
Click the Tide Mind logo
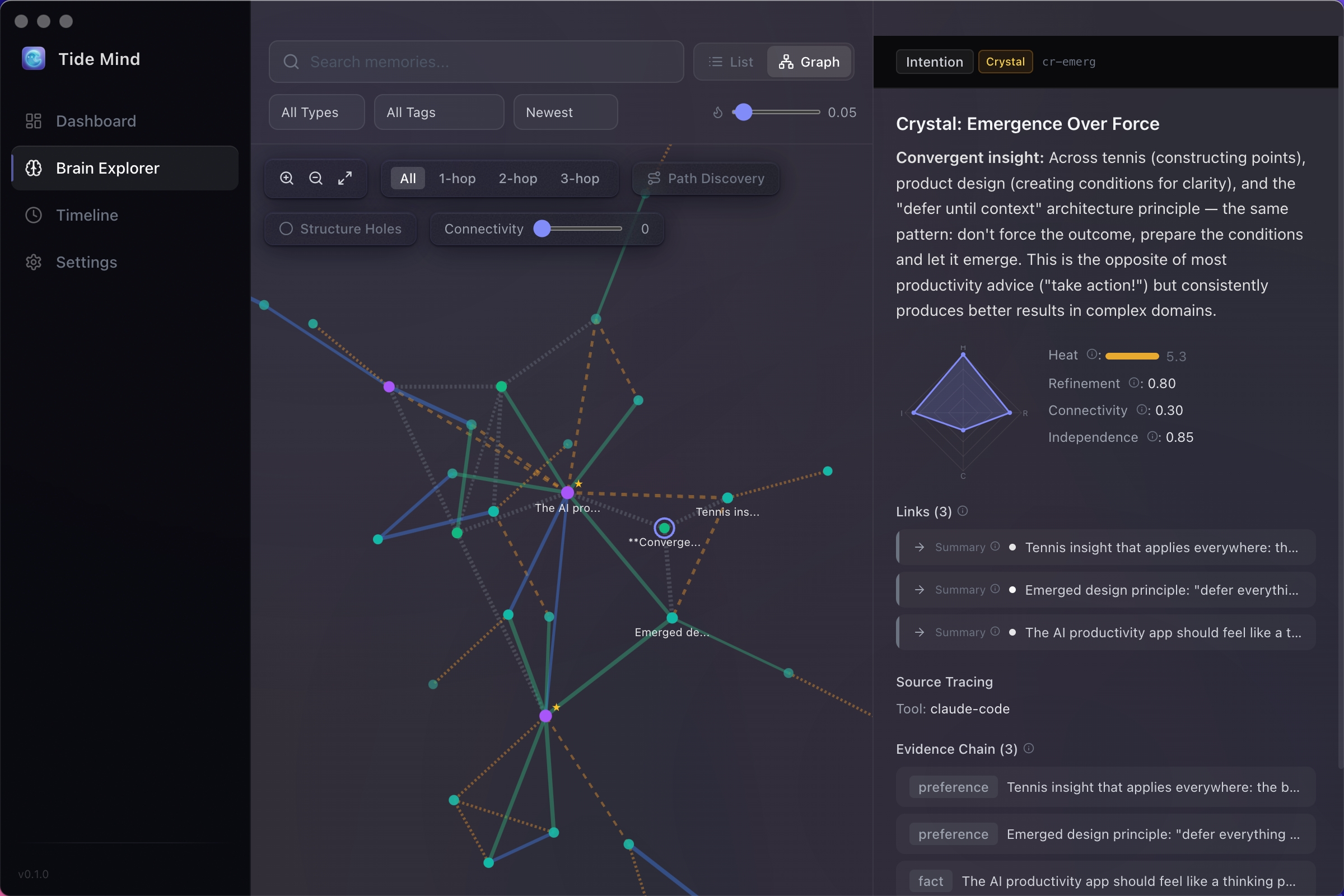click(32, 58)
